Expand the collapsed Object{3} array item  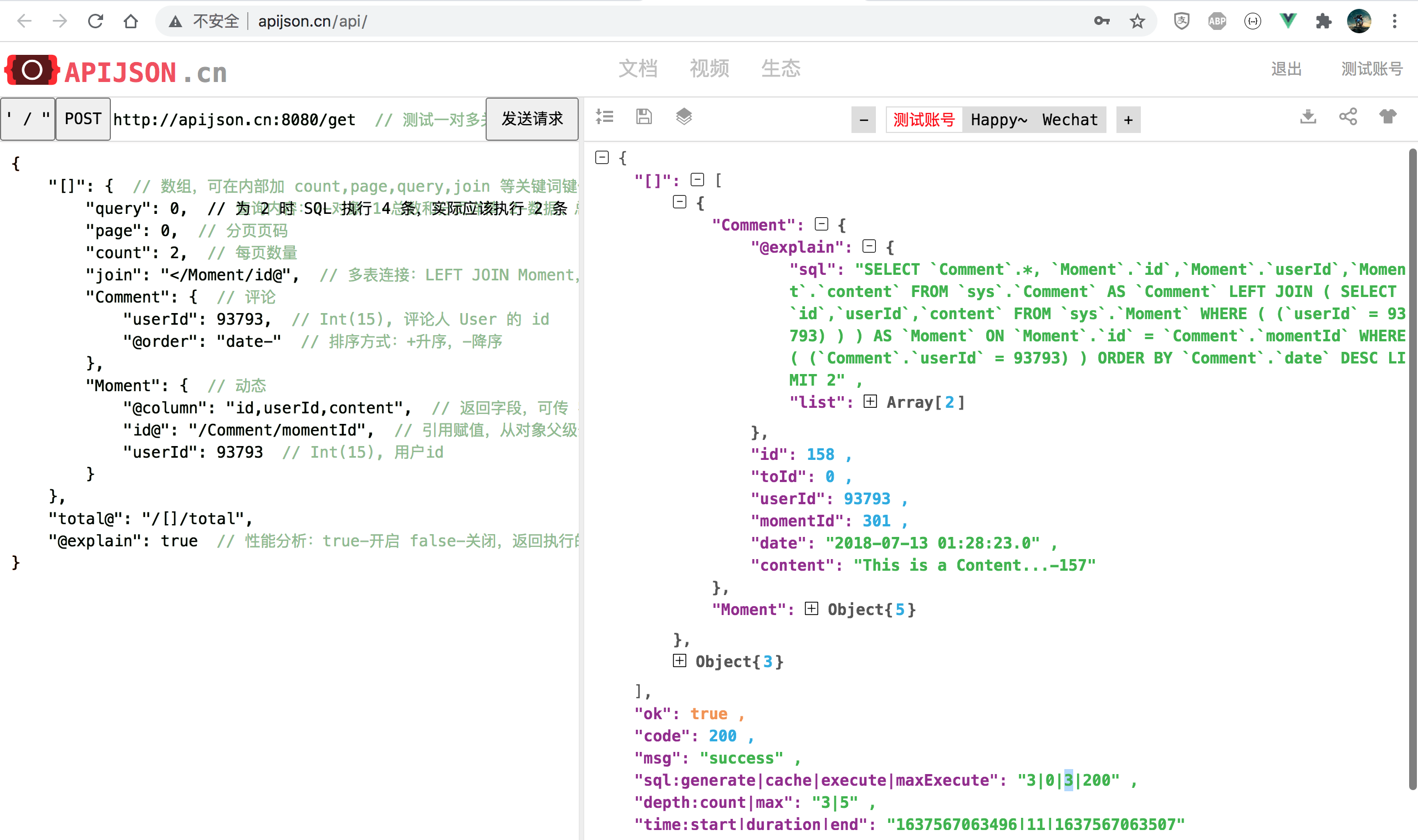pos(680,660)
